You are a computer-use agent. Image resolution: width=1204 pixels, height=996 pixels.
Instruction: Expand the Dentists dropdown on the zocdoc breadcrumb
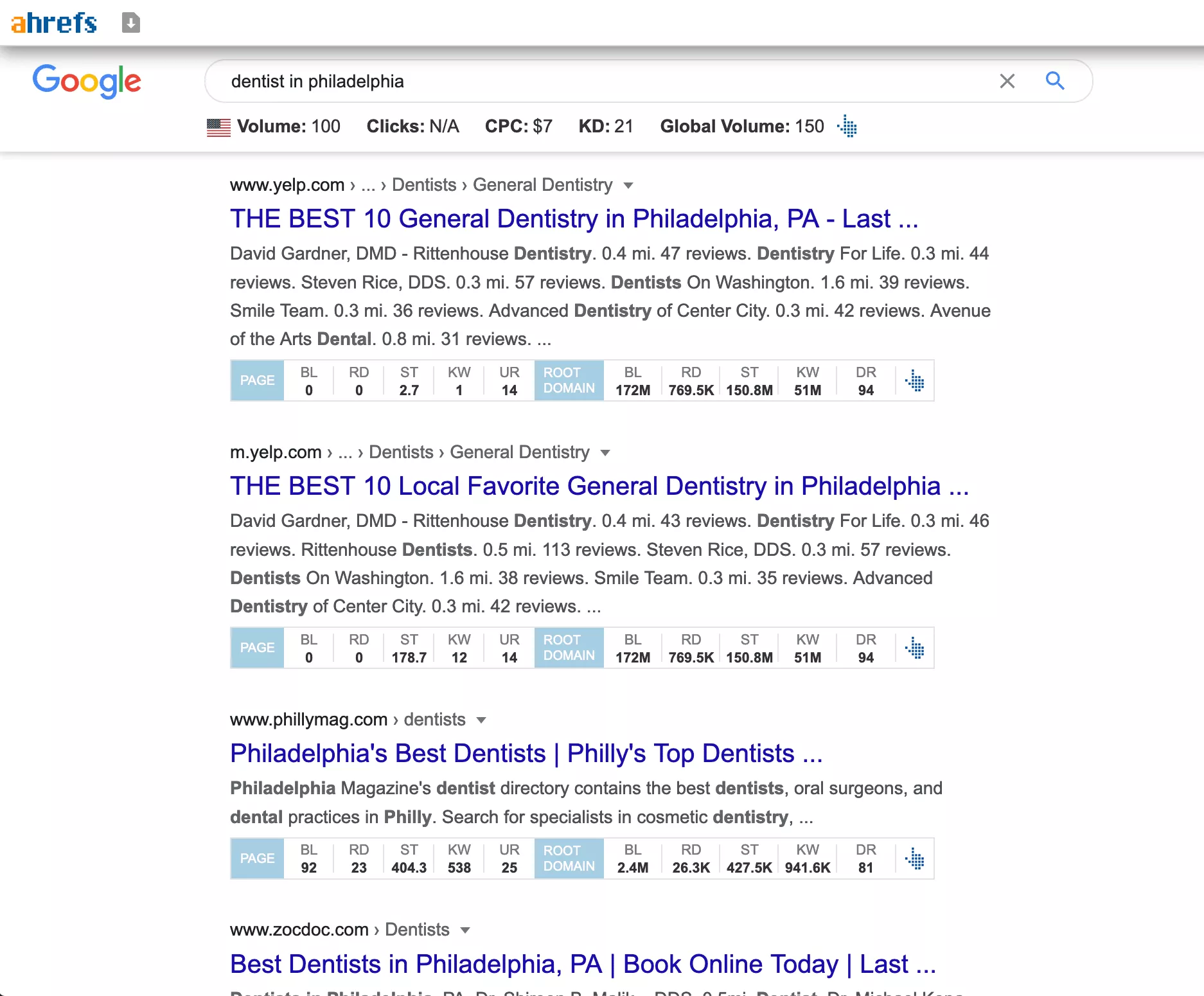pyautogui.click(x=465, y=930)
